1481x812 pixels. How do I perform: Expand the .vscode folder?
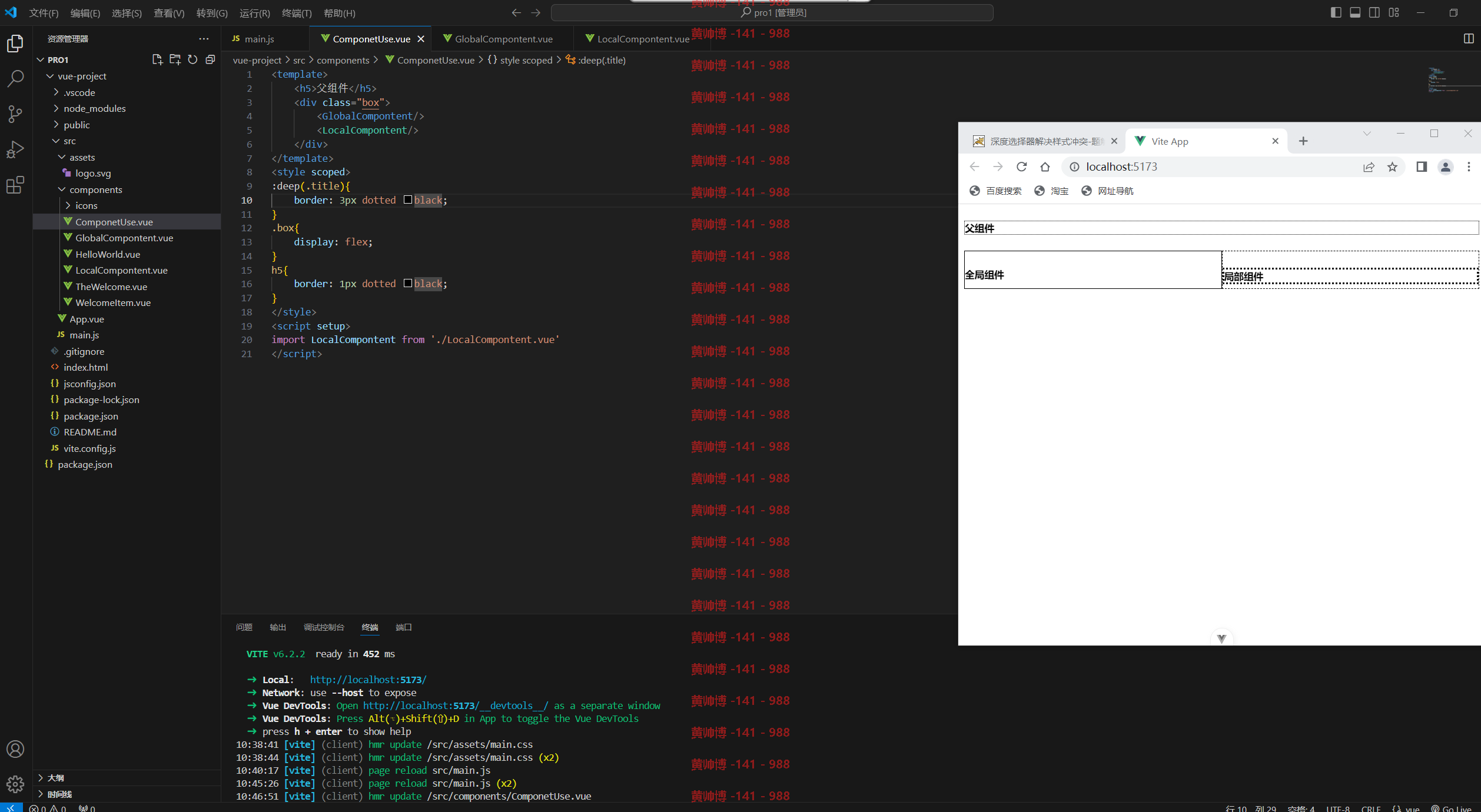56,92
